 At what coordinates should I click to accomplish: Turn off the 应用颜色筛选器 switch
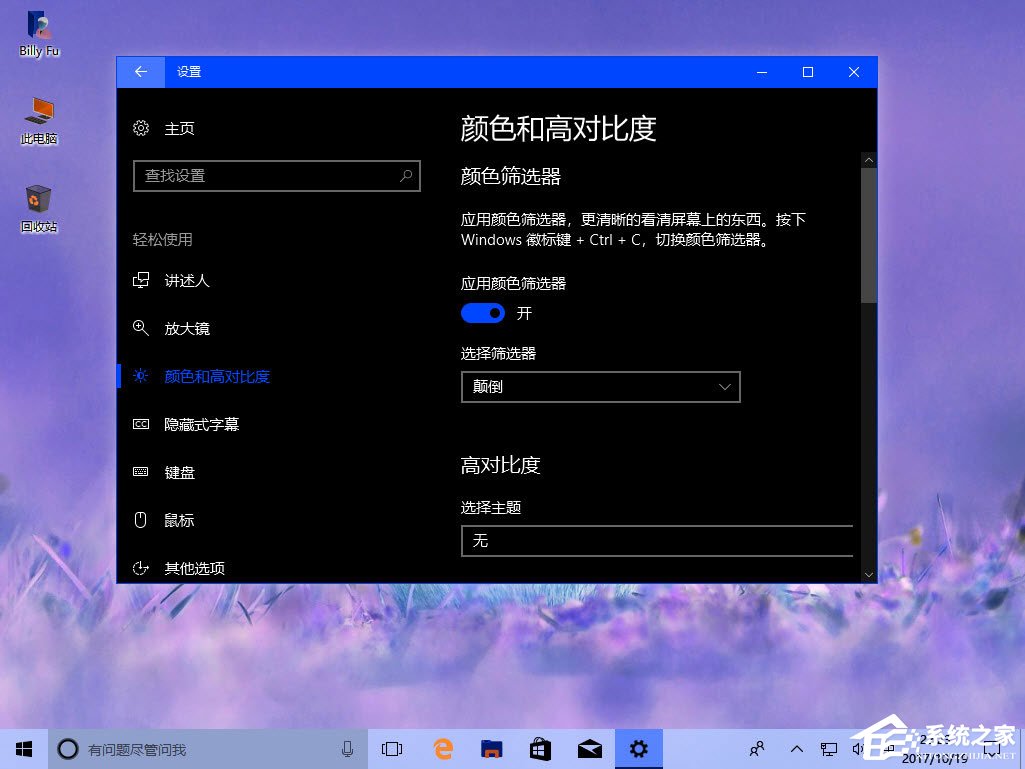483,313
